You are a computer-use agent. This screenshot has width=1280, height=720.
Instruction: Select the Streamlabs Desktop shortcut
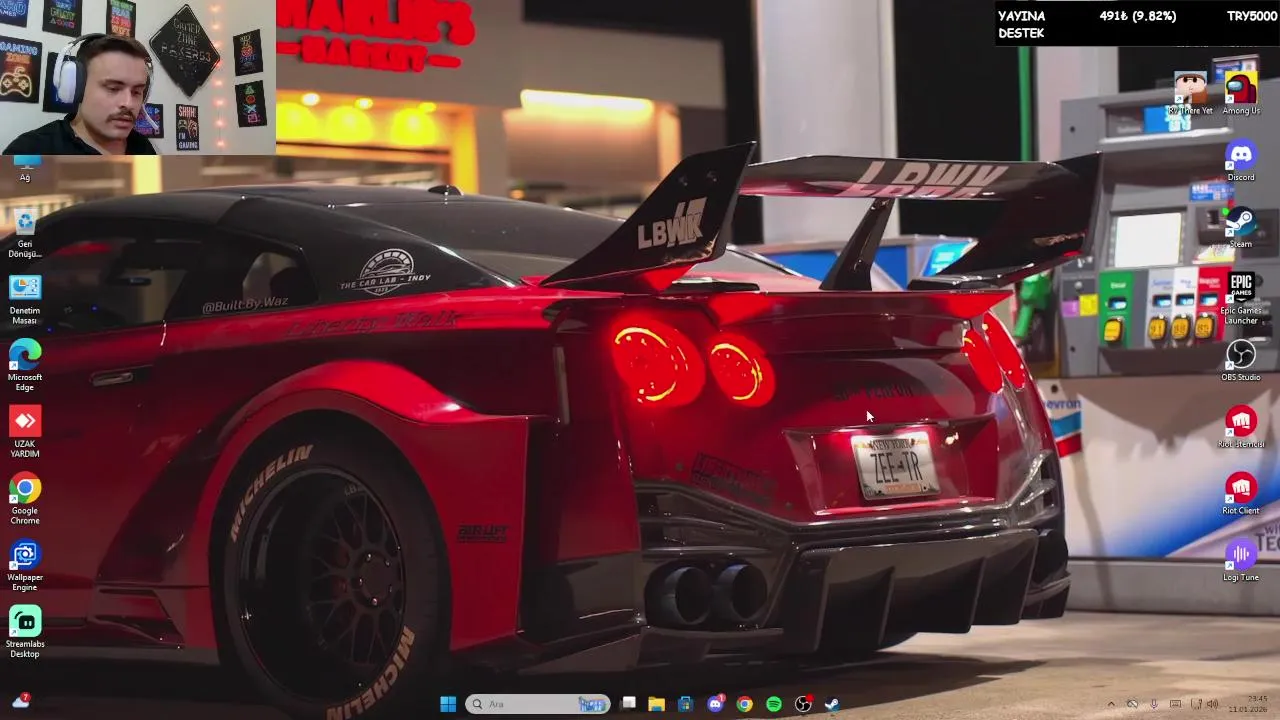(x=25, y=632)
